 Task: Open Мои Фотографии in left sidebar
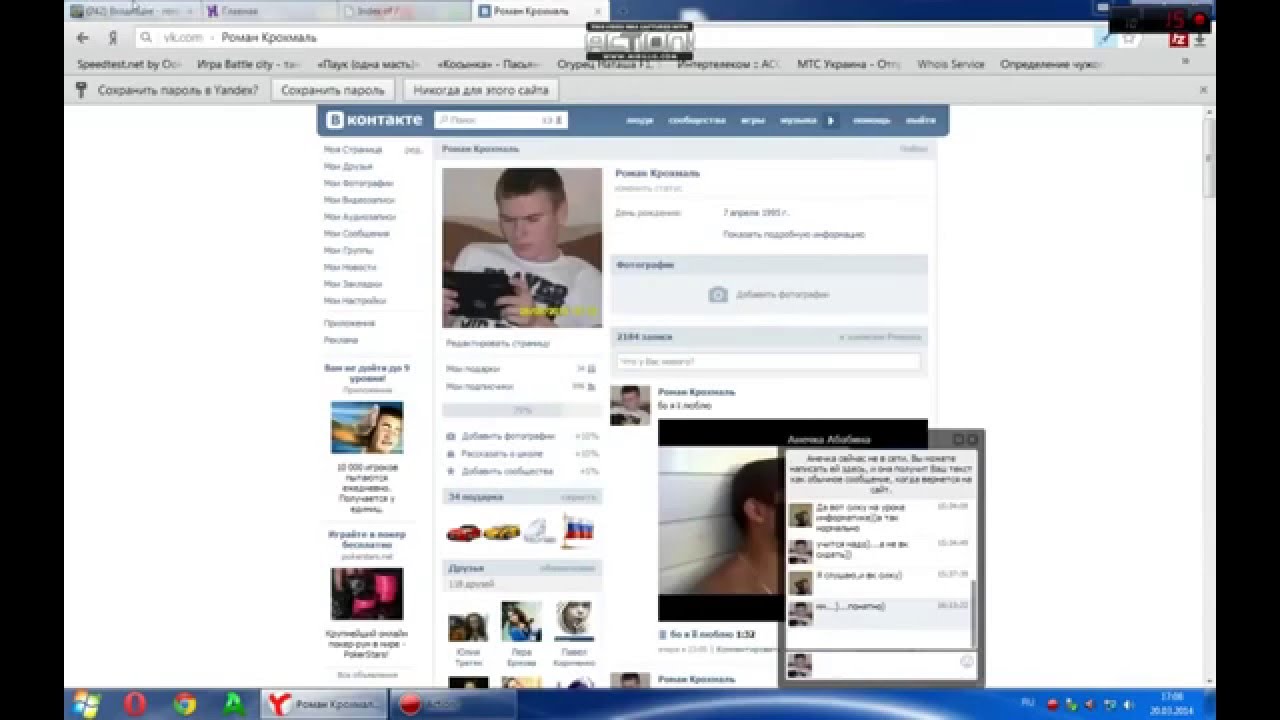tap(358, 184)
